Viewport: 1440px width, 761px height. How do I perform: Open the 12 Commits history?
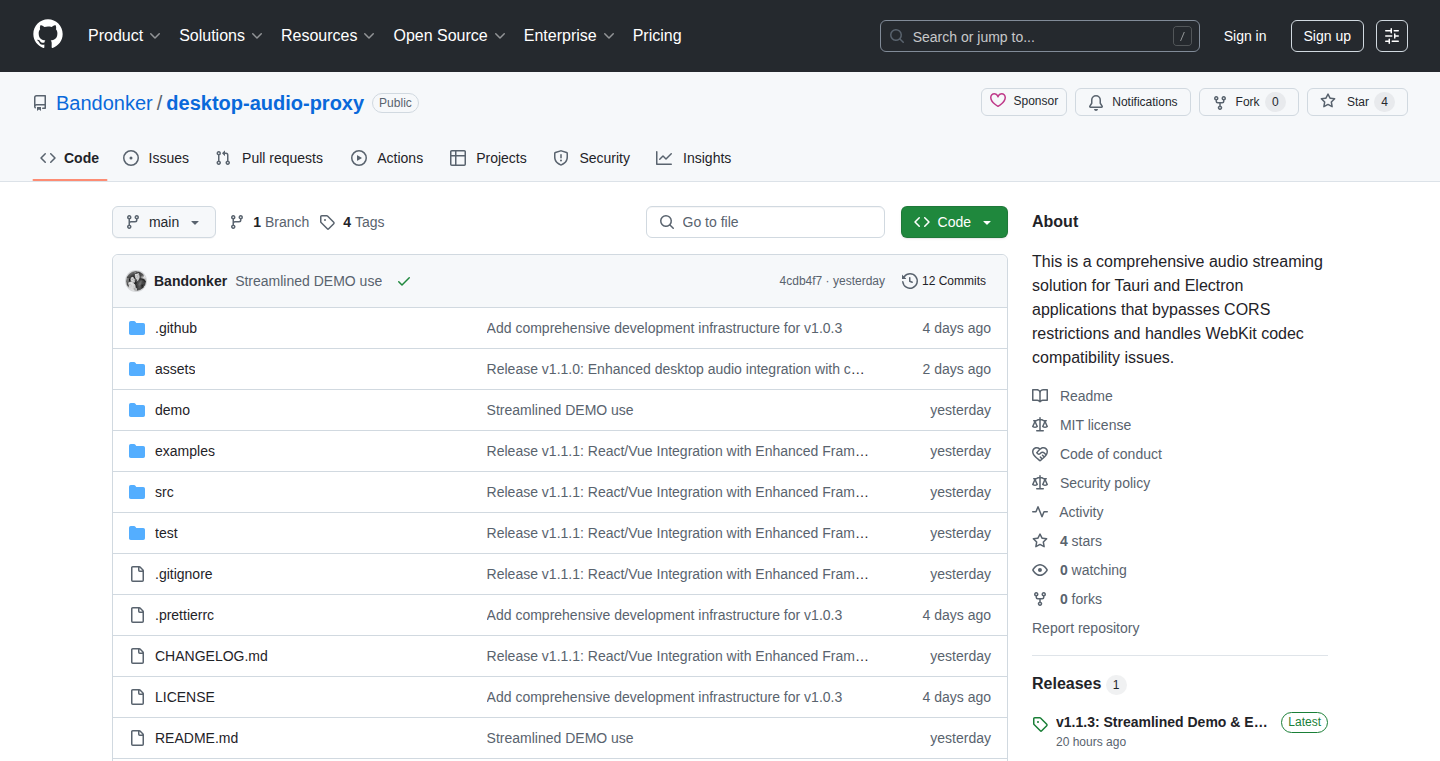pyautogui.click(x=944, y=281)
